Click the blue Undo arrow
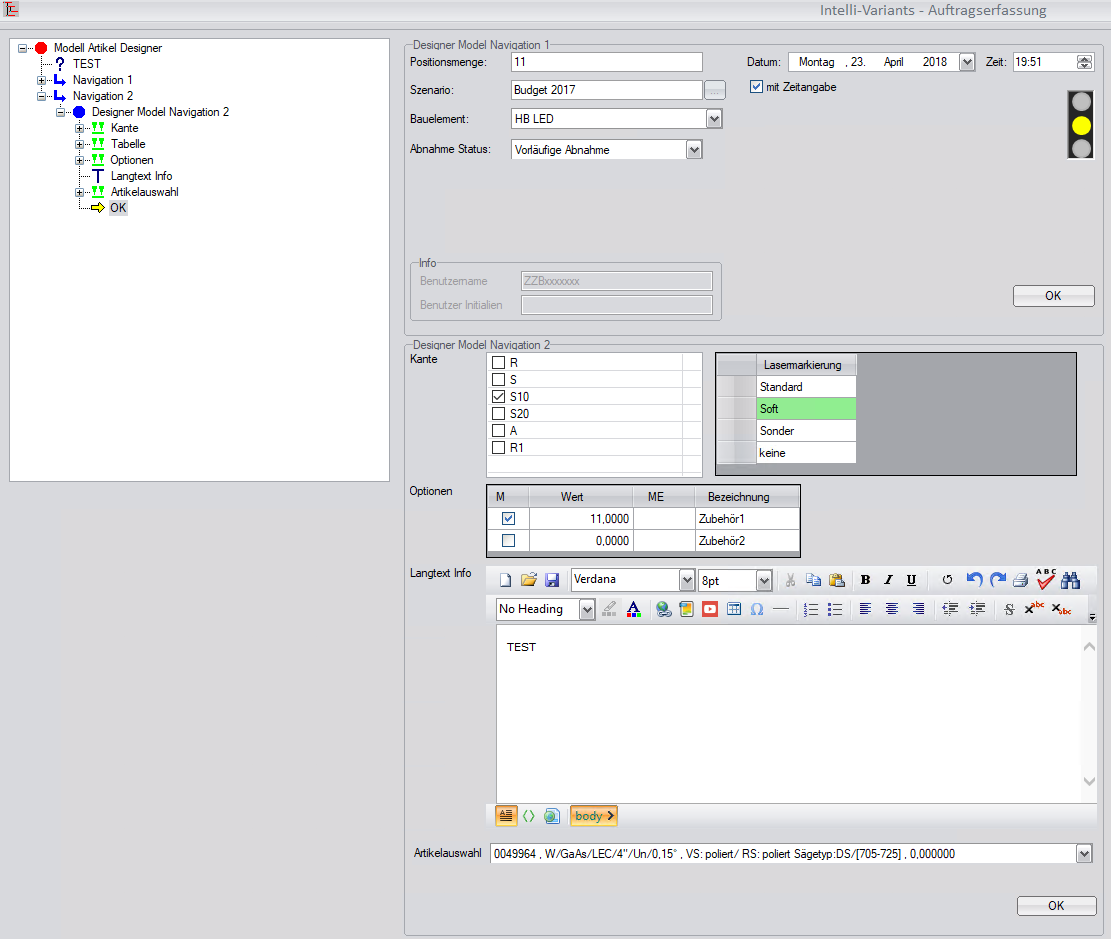Viewport: 1111px width, 939px height. point(974,580)
